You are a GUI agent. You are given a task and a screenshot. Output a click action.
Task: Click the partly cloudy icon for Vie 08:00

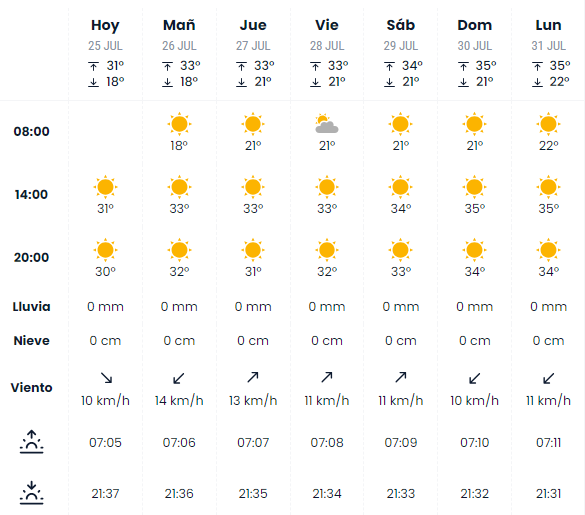click(326, 124)
